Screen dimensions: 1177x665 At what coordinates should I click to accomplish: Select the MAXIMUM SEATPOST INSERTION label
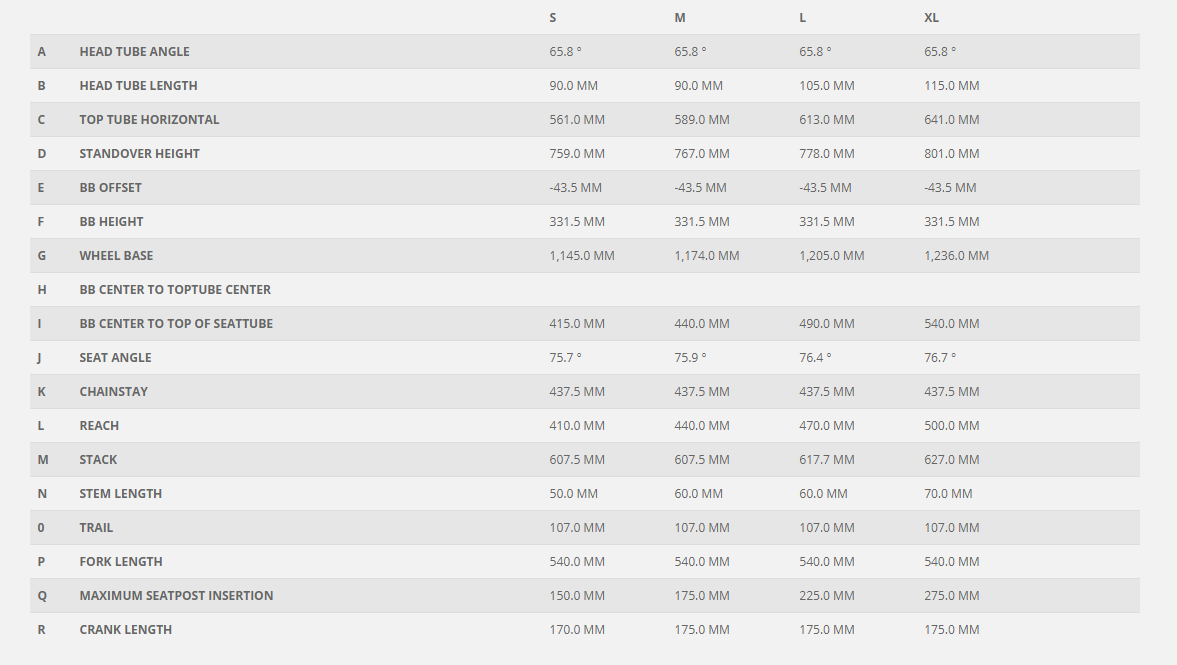176,596
